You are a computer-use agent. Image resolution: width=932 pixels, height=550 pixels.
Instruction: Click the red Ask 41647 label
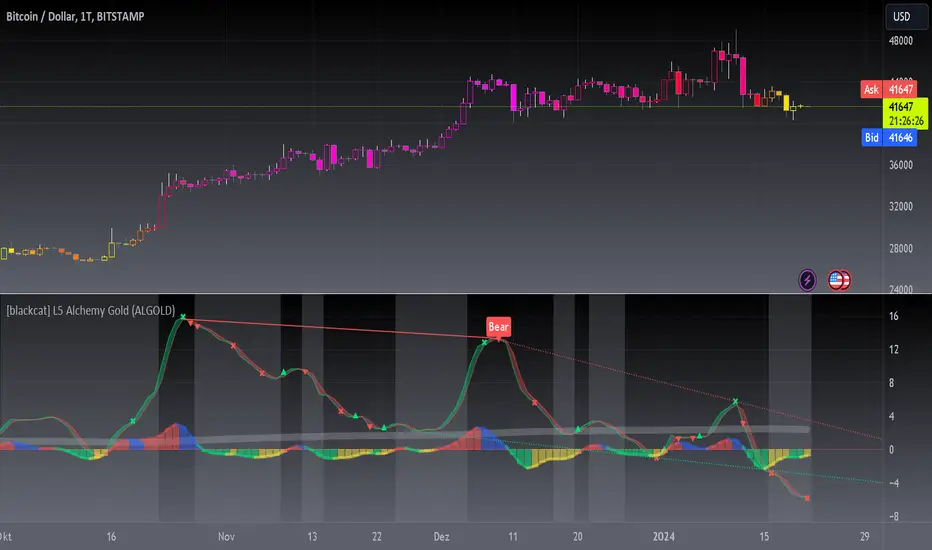click(889, 89)
